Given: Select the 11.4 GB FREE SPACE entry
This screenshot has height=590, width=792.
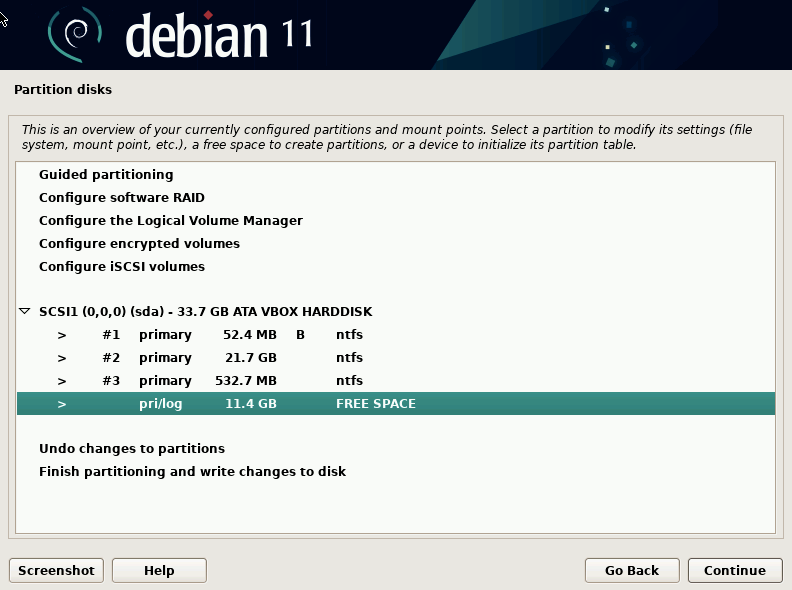Looking at the screenshot, I should coord(300,404).
